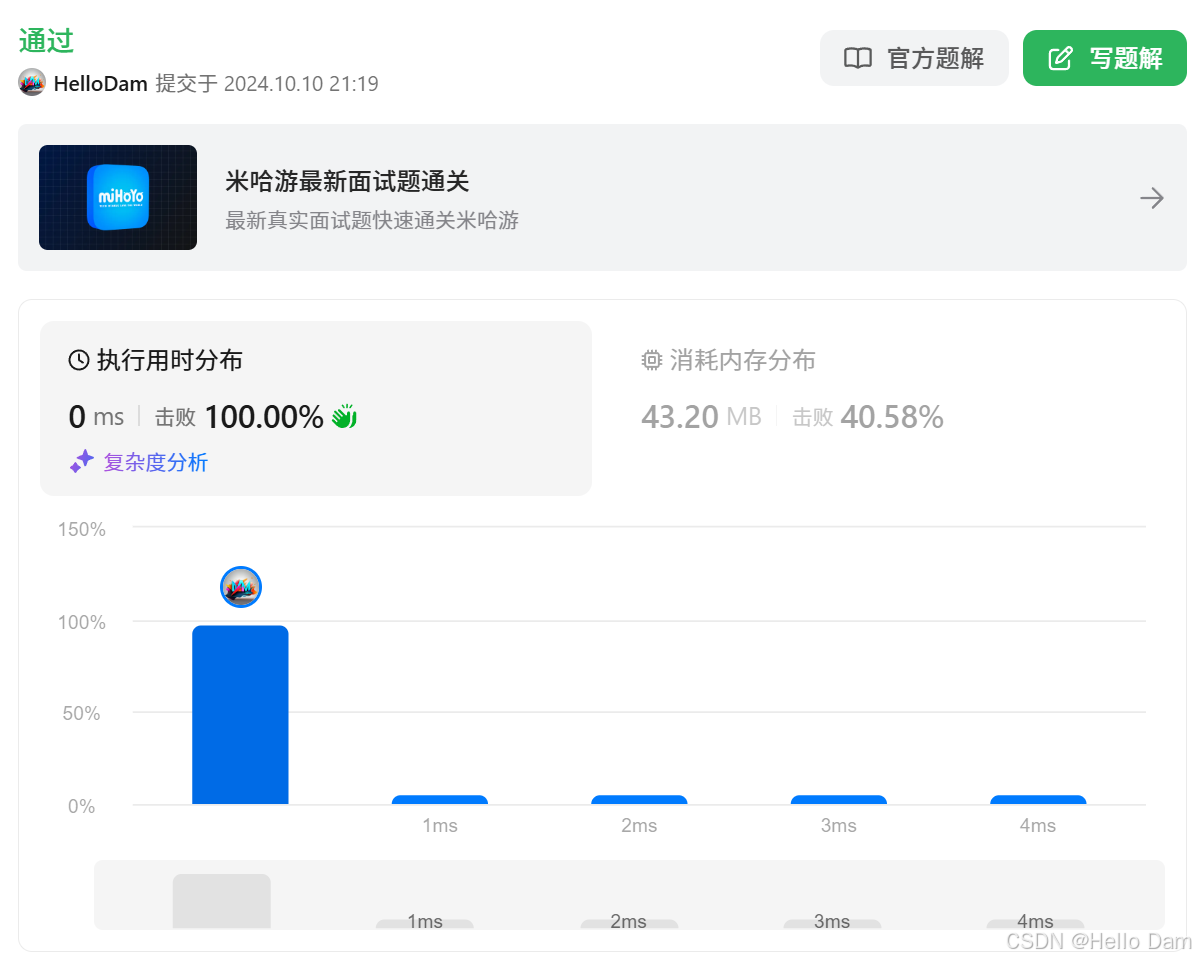Click the 43.20 MB memory value
The image size is (1196, 961).
click(x=701, y=417)
